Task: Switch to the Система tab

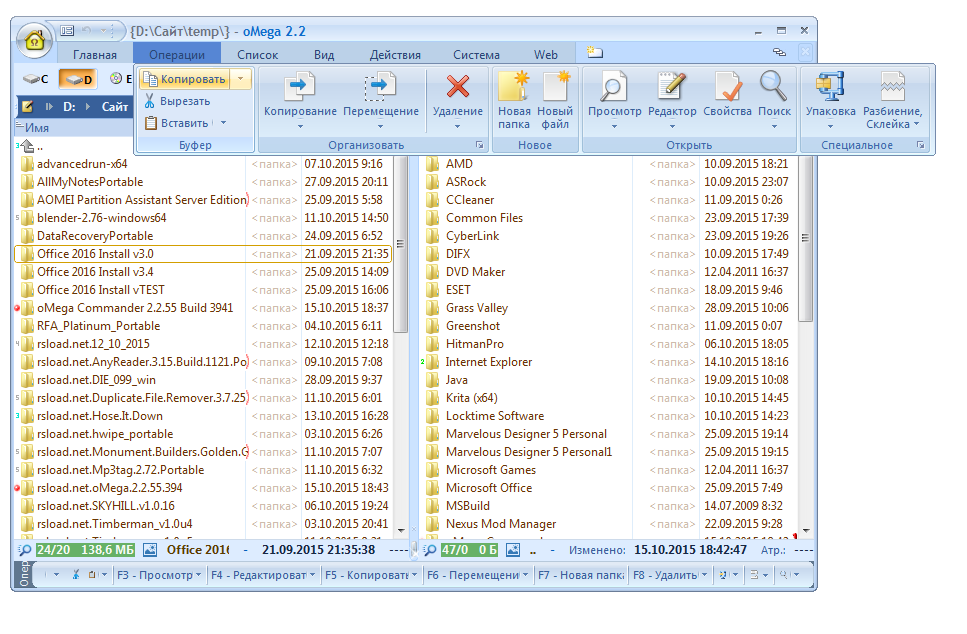Action: coord(476,54)
